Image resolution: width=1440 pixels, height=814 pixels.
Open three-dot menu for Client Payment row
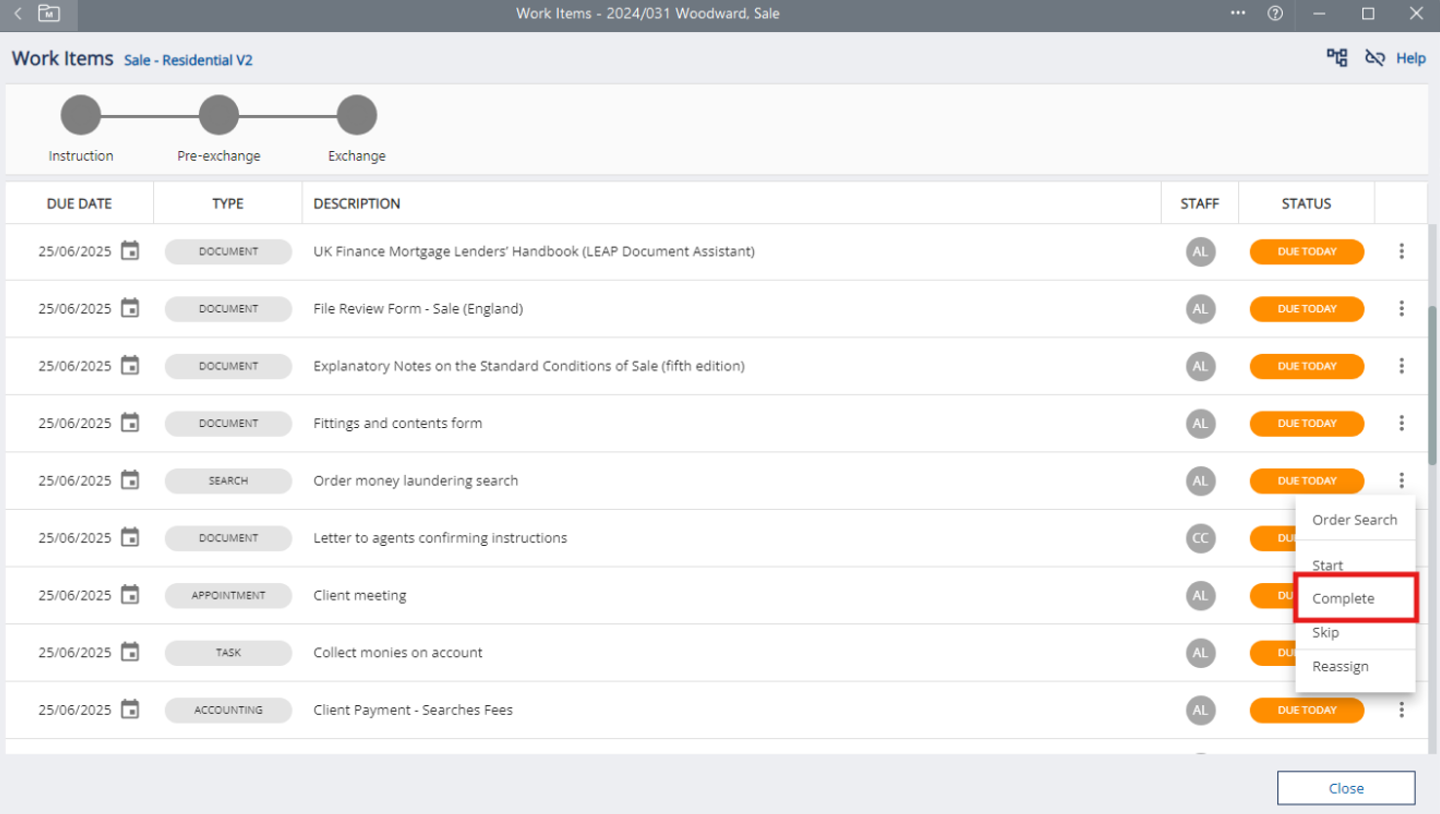[x=1401, y=710]
